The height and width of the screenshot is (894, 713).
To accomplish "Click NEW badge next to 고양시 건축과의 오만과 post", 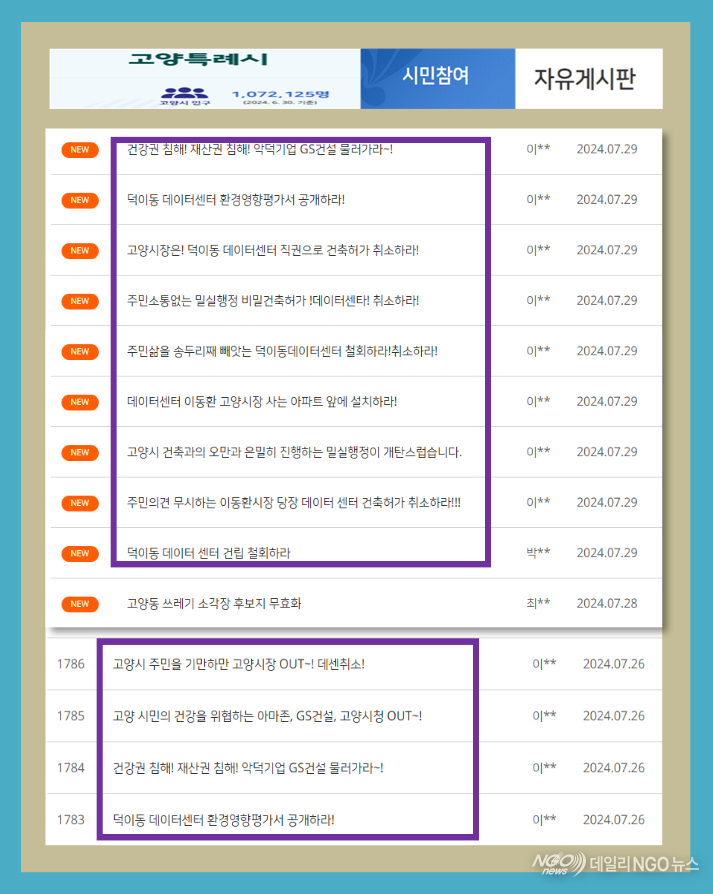I will pyautogui.click(x=79, y=453).
